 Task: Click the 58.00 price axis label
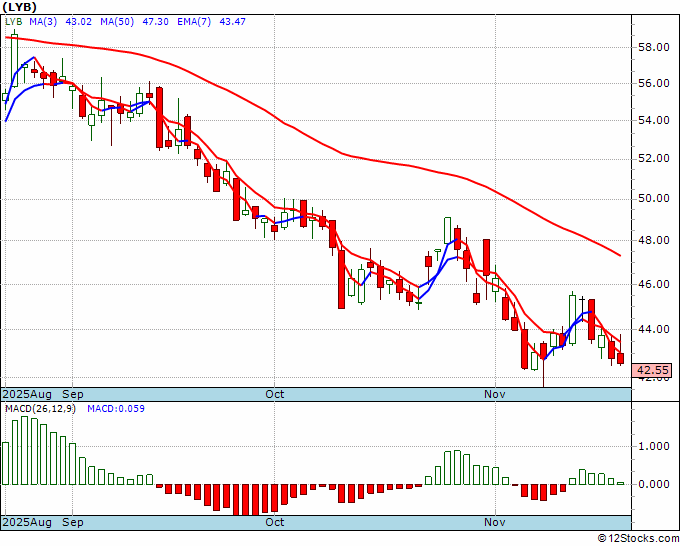pos(654,47)
